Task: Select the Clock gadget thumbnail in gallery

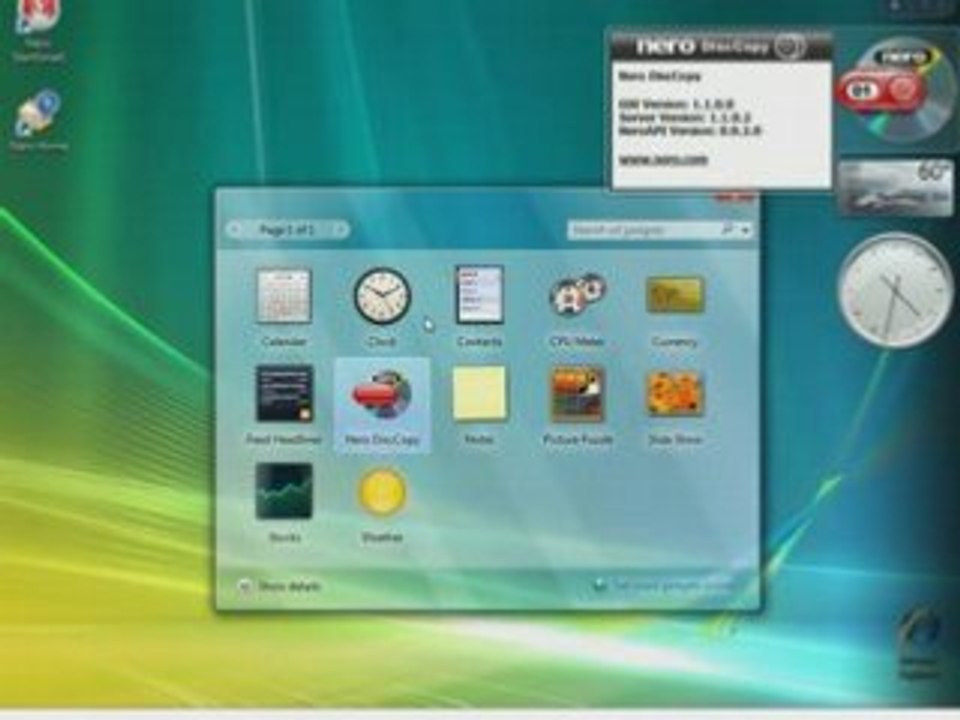Action: (382, 296)
